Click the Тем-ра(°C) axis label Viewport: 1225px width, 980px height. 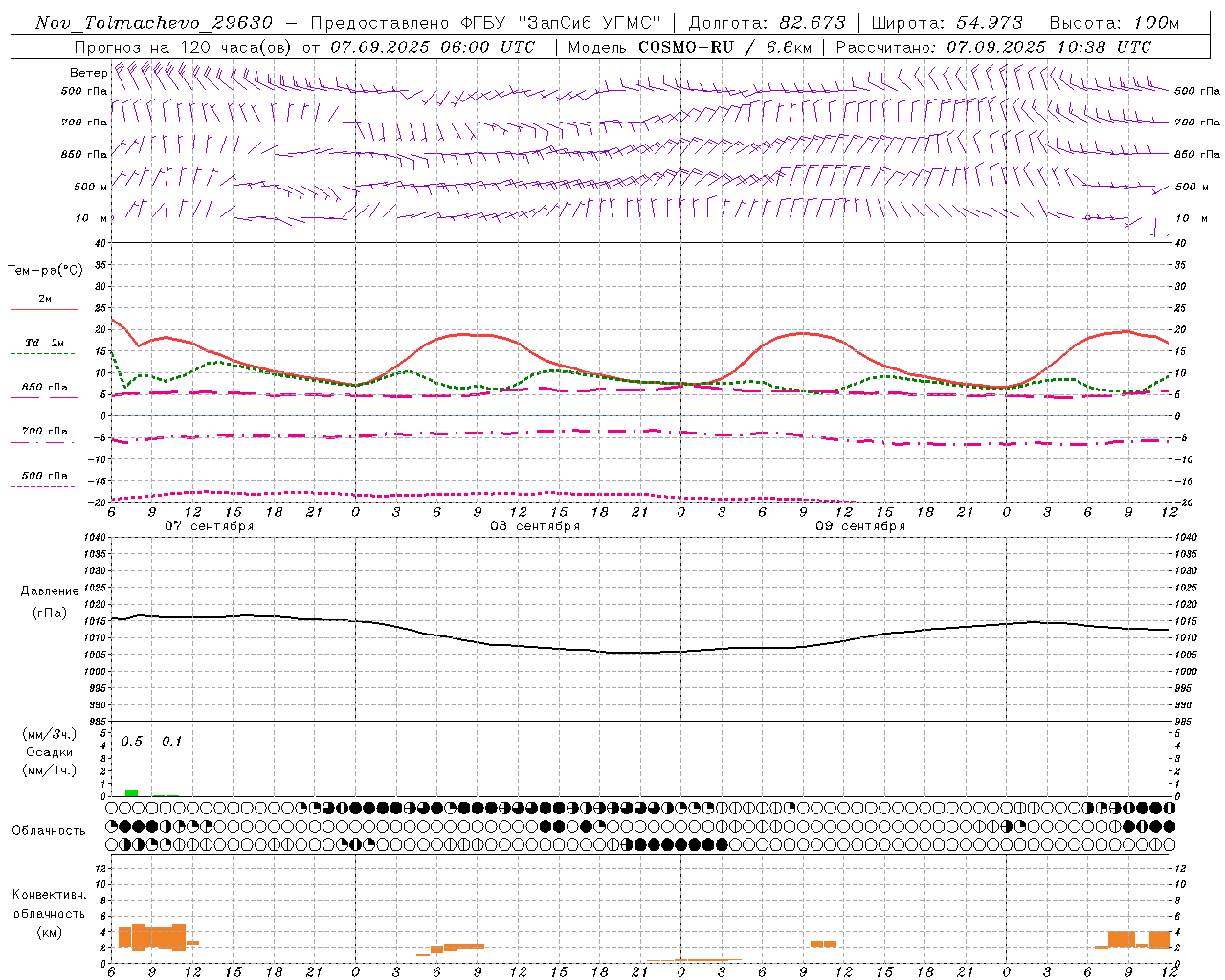(x=45, y=271)
